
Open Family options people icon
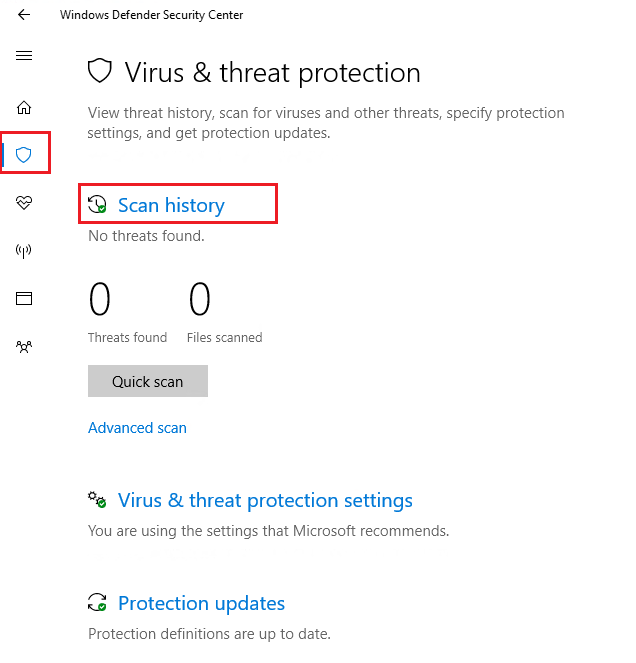pyautogui.click(x=24, y=347)
